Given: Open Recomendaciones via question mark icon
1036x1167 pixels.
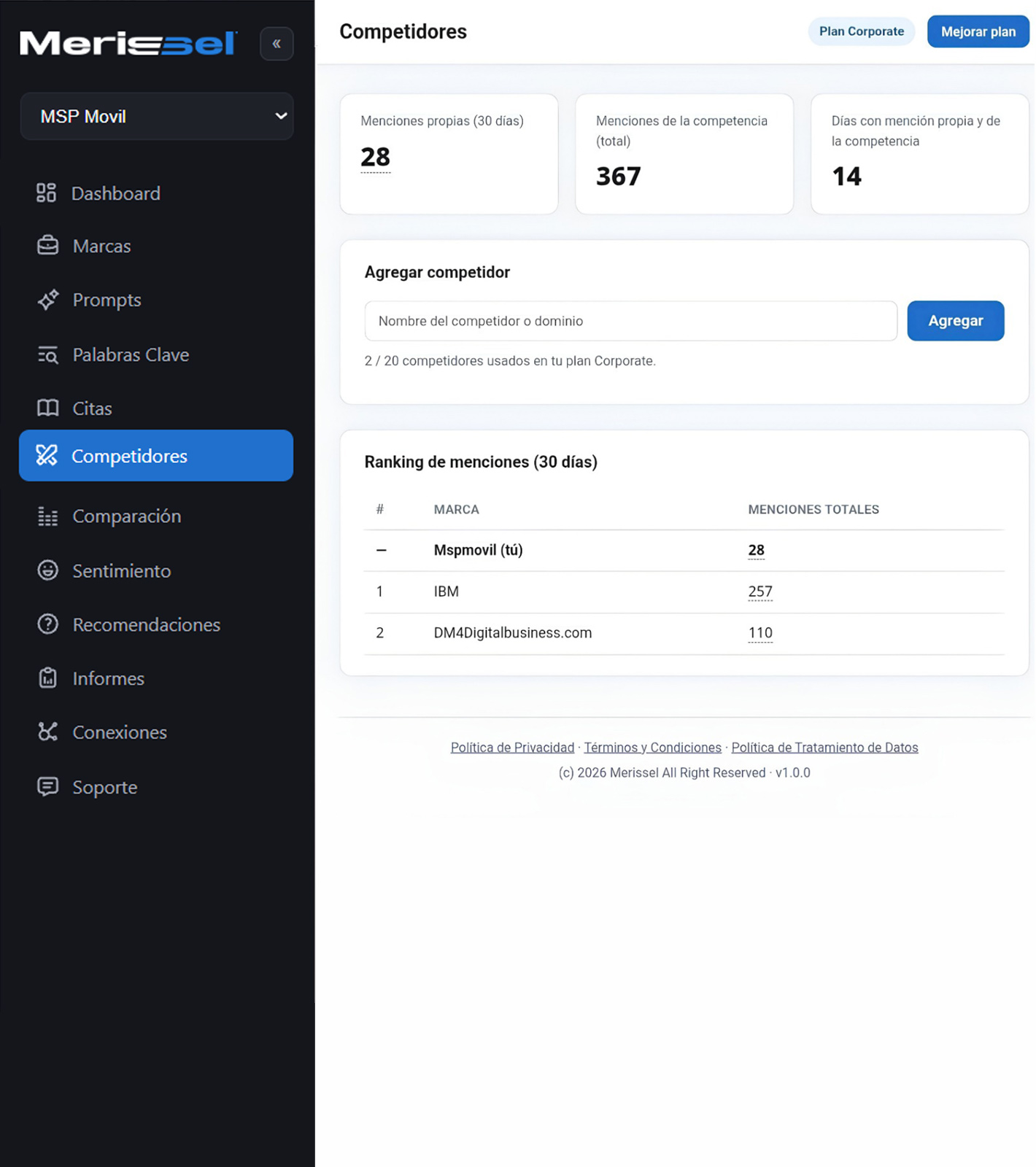Looking at the screenshot, I should [48, 624].
